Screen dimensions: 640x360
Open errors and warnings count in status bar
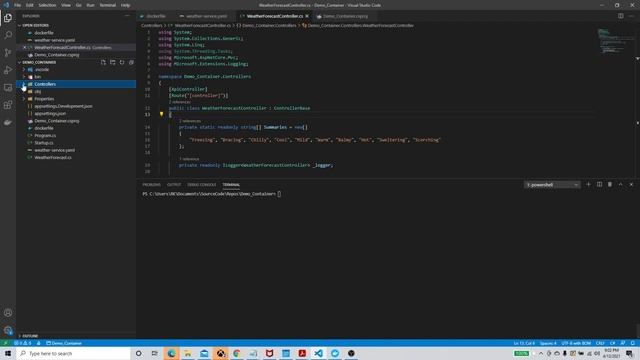[23, 343]
